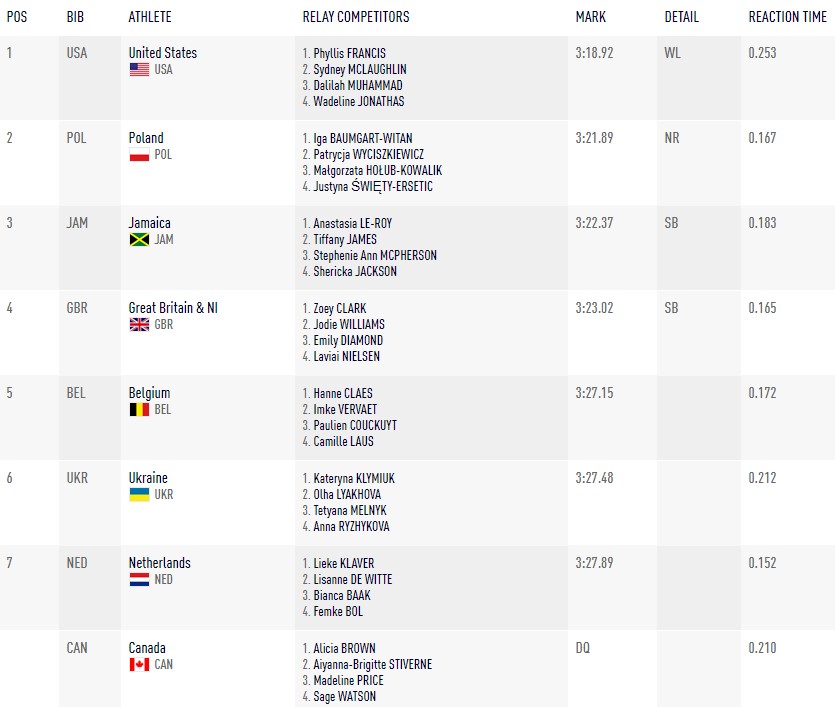
Task: Select Sage WATSON in Canada relay
Action: tap(345, 696)
